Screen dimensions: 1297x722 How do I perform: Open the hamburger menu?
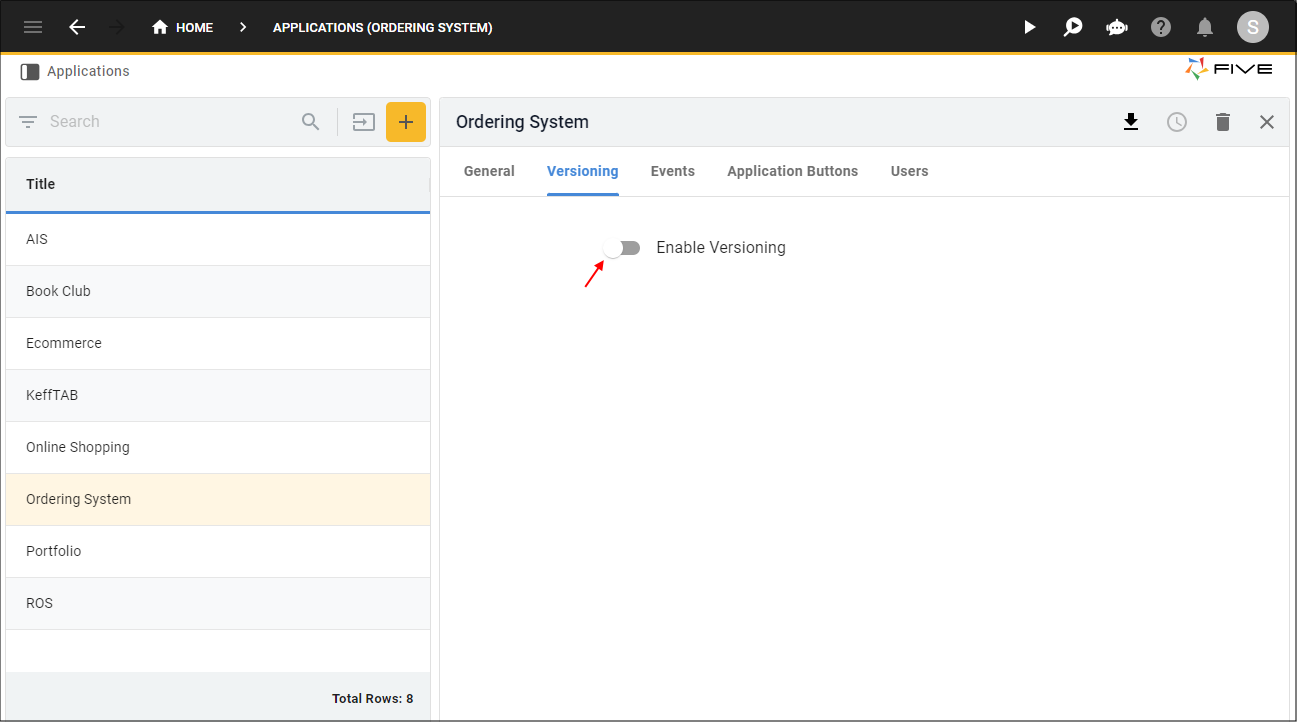[x=33, y=27]
